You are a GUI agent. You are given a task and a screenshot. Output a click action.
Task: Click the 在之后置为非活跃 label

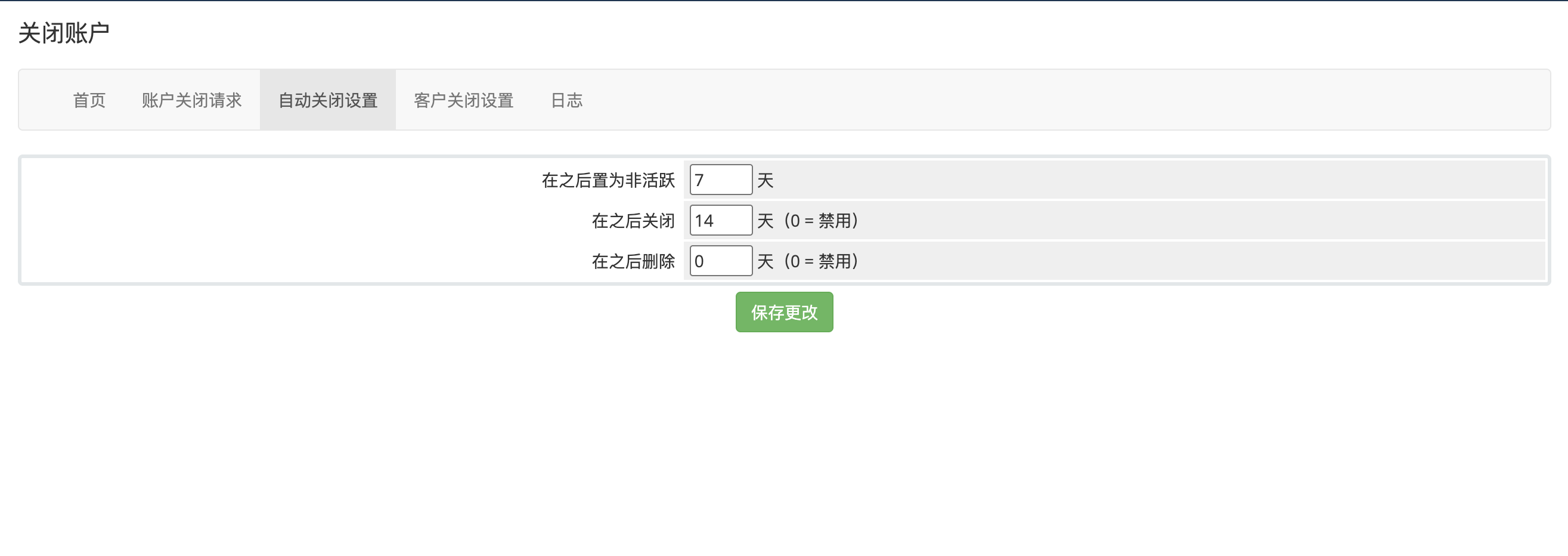(x=608, y=180)
